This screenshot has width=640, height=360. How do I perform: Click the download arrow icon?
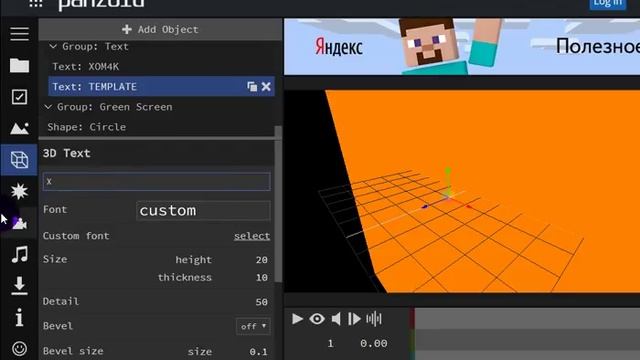[19, 286]
